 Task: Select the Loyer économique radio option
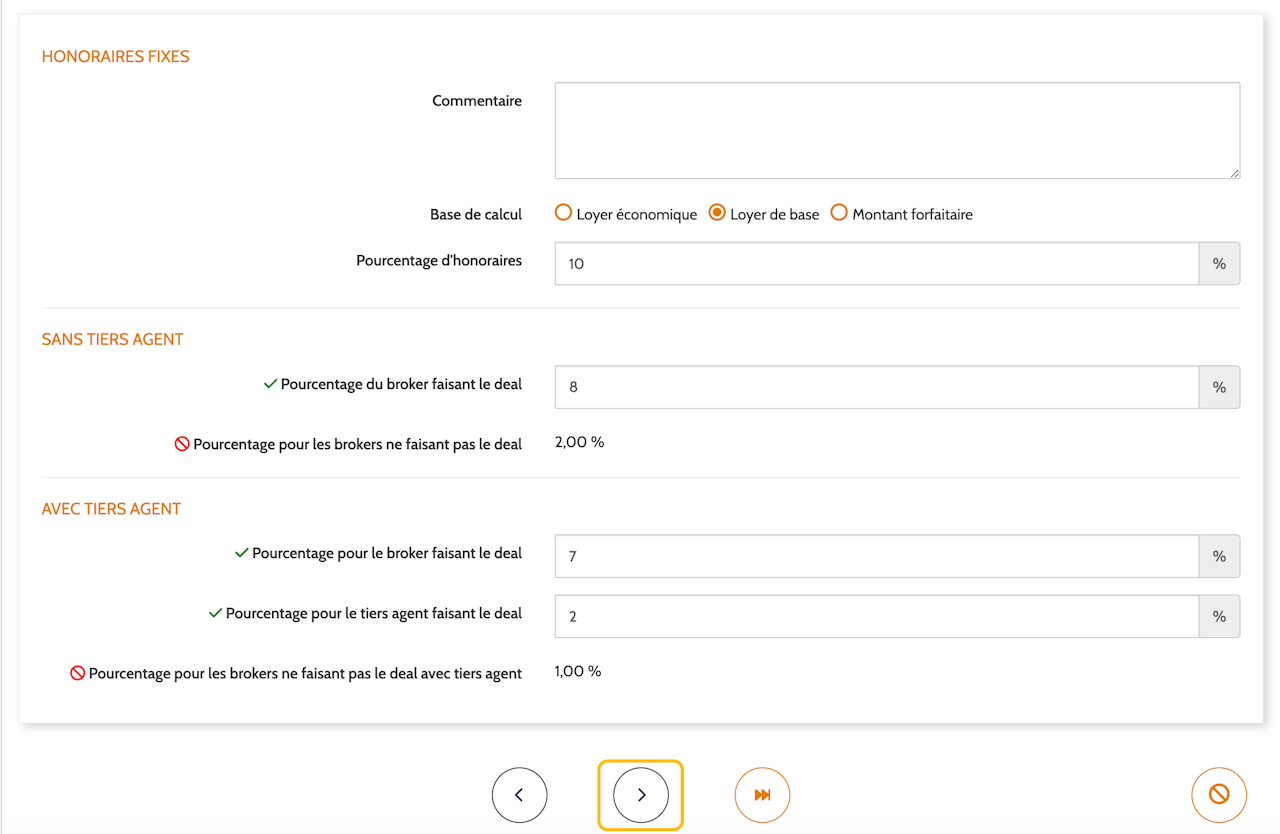tap(564, 213)
